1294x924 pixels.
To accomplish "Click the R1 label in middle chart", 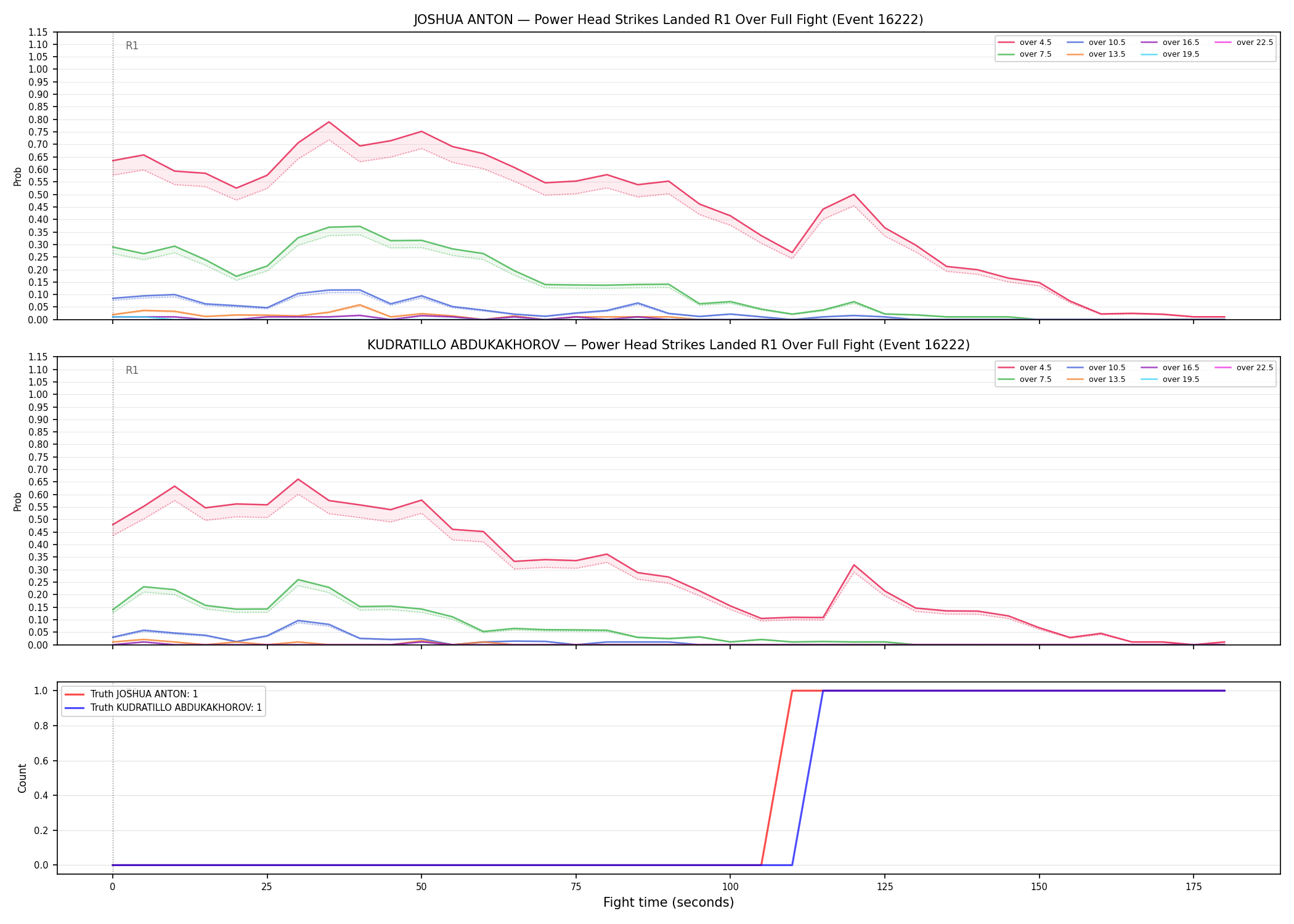I will (132, 370).
